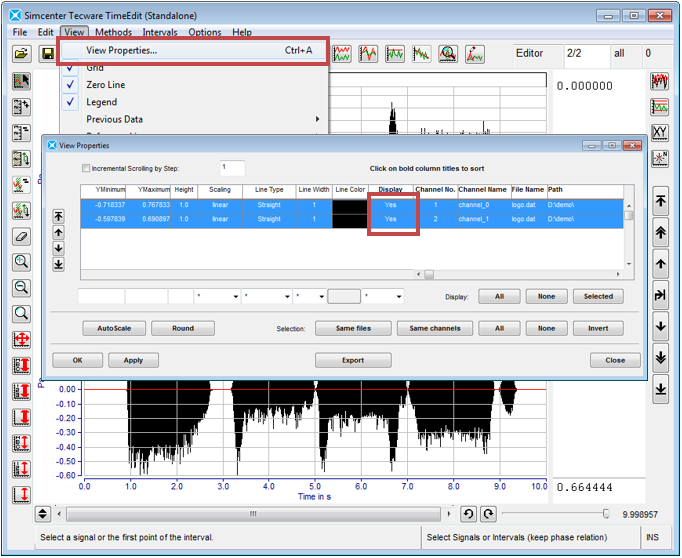
Task: Click Apply in View Properties
Action: click(133, 360)
